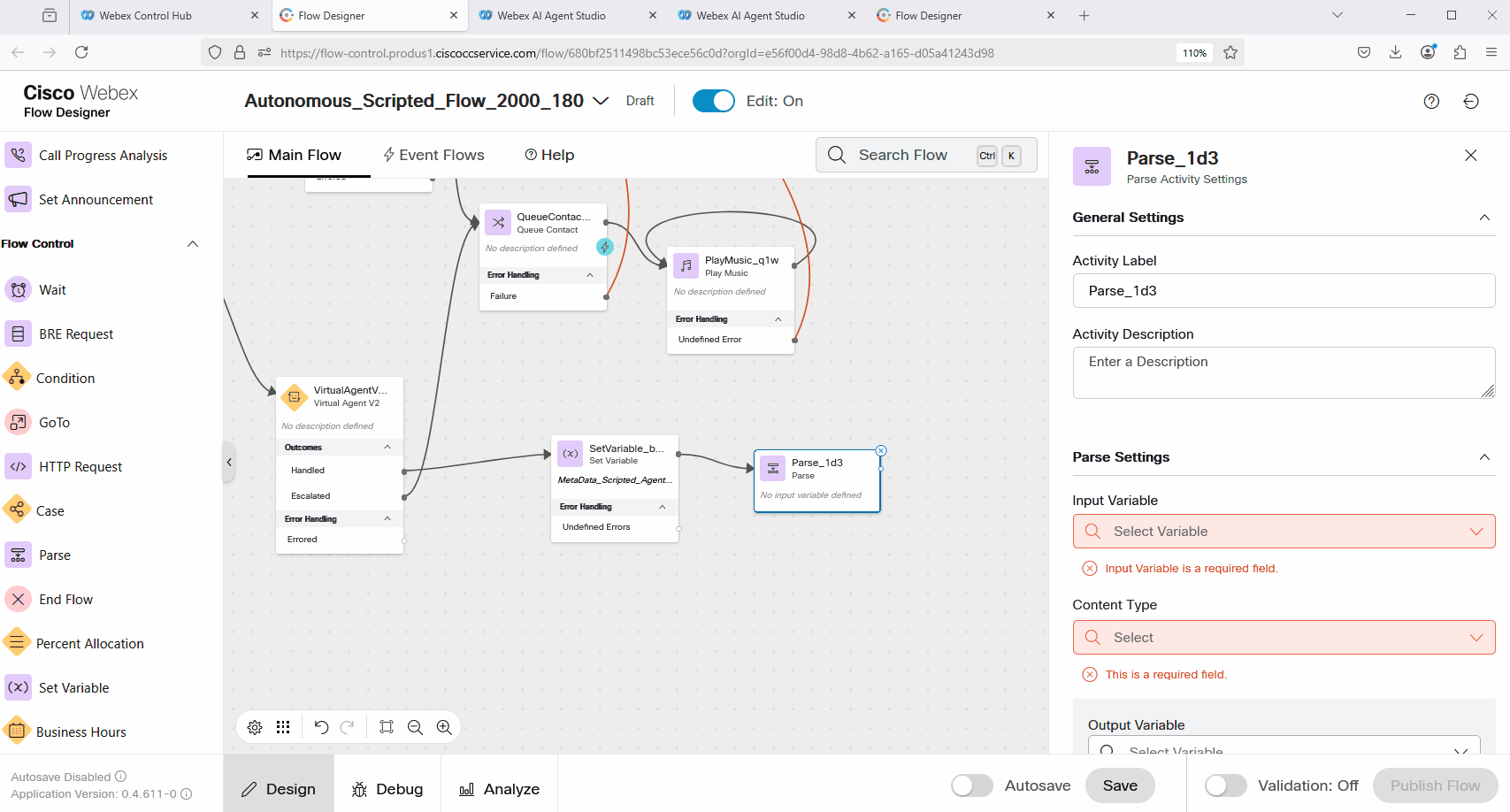
Task: Open the Content Type dropdown
Action: pyautogui.click(x=1284, y=638)
